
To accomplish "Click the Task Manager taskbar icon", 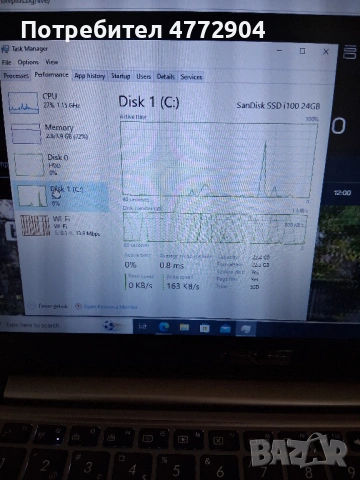I will (x=246, y=329).
